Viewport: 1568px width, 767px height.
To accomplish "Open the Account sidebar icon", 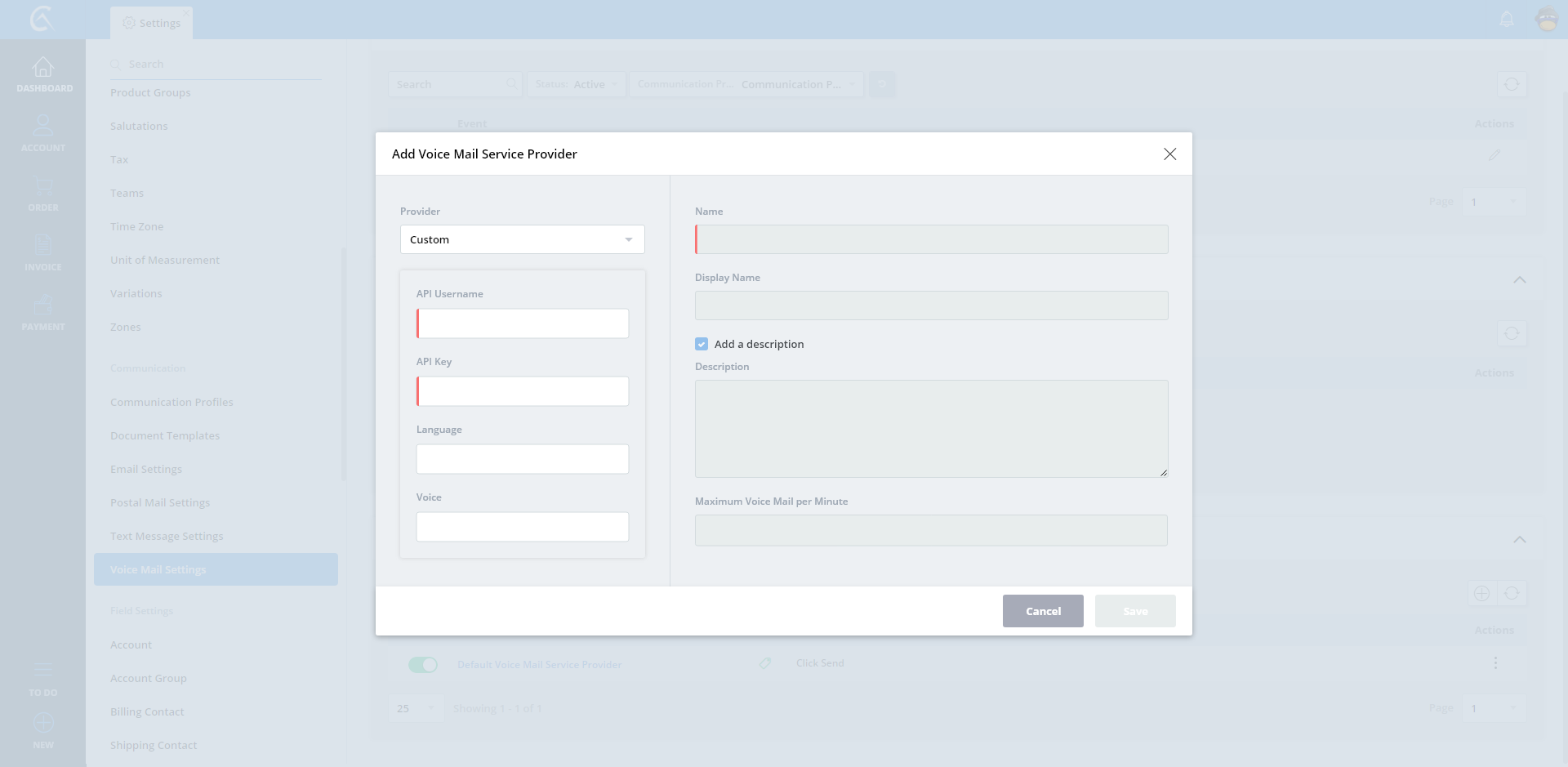I will pyautogui.click(x=43, y=127).
